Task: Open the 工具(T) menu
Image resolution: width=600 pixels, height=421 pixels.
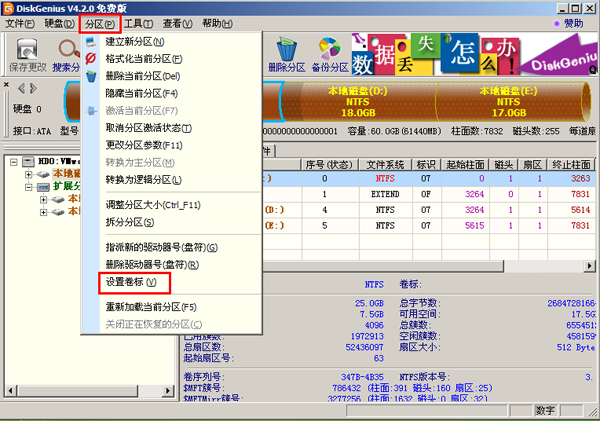Action: (139, 23)
